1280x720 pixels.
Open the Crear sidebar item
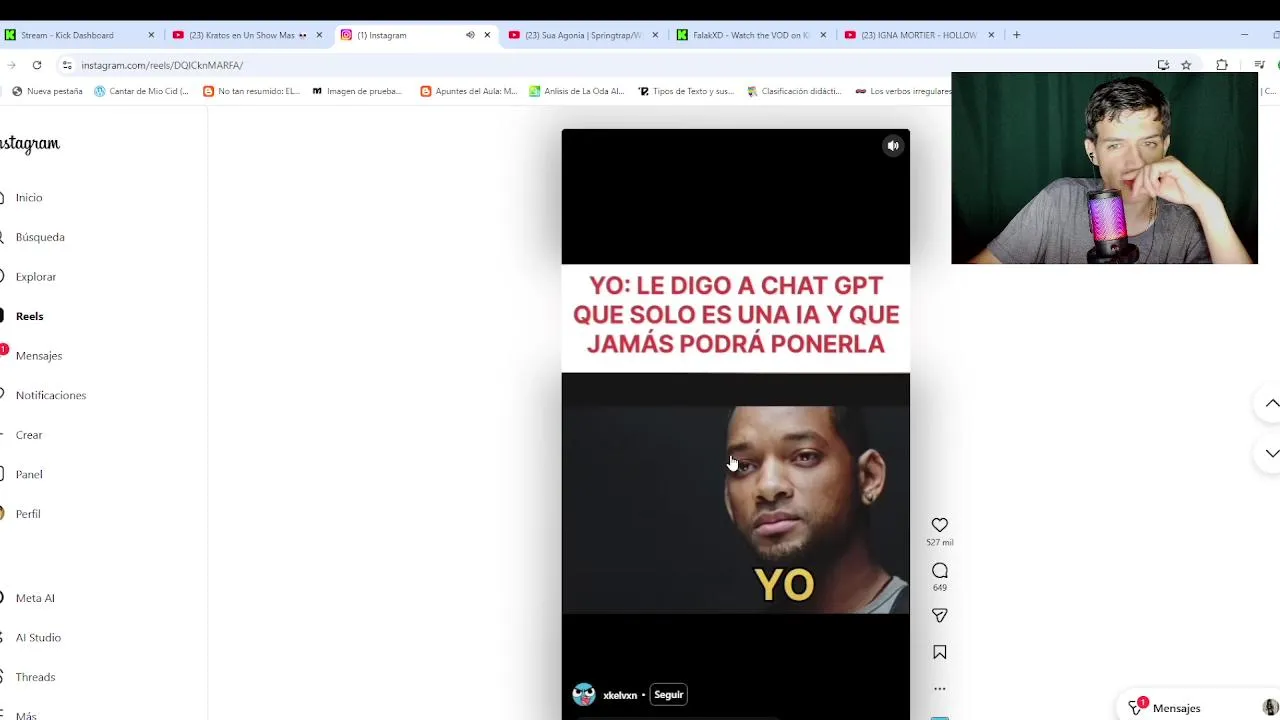pos(28,435)
